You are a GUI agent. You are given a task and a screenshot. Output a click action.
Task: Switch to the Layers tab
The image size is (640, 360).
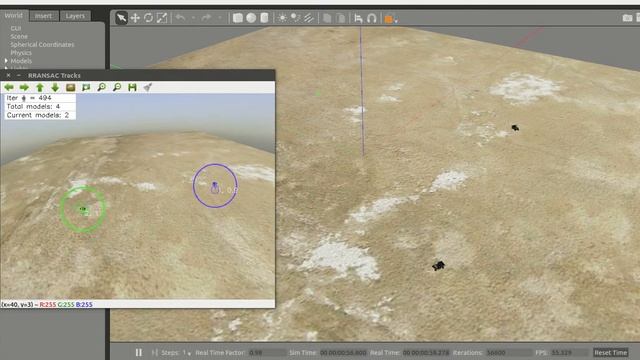pos(75,16)
